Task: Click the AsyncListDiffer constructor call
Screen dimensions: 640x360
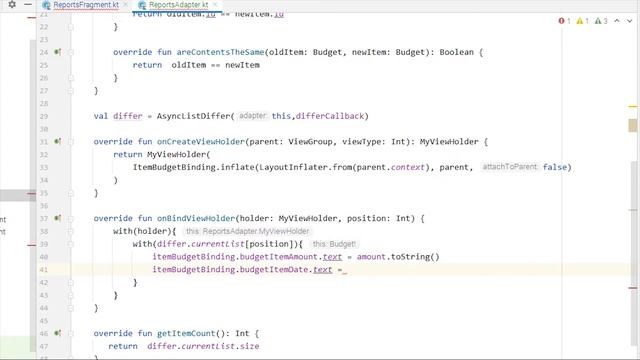Action: coord(193,116)
